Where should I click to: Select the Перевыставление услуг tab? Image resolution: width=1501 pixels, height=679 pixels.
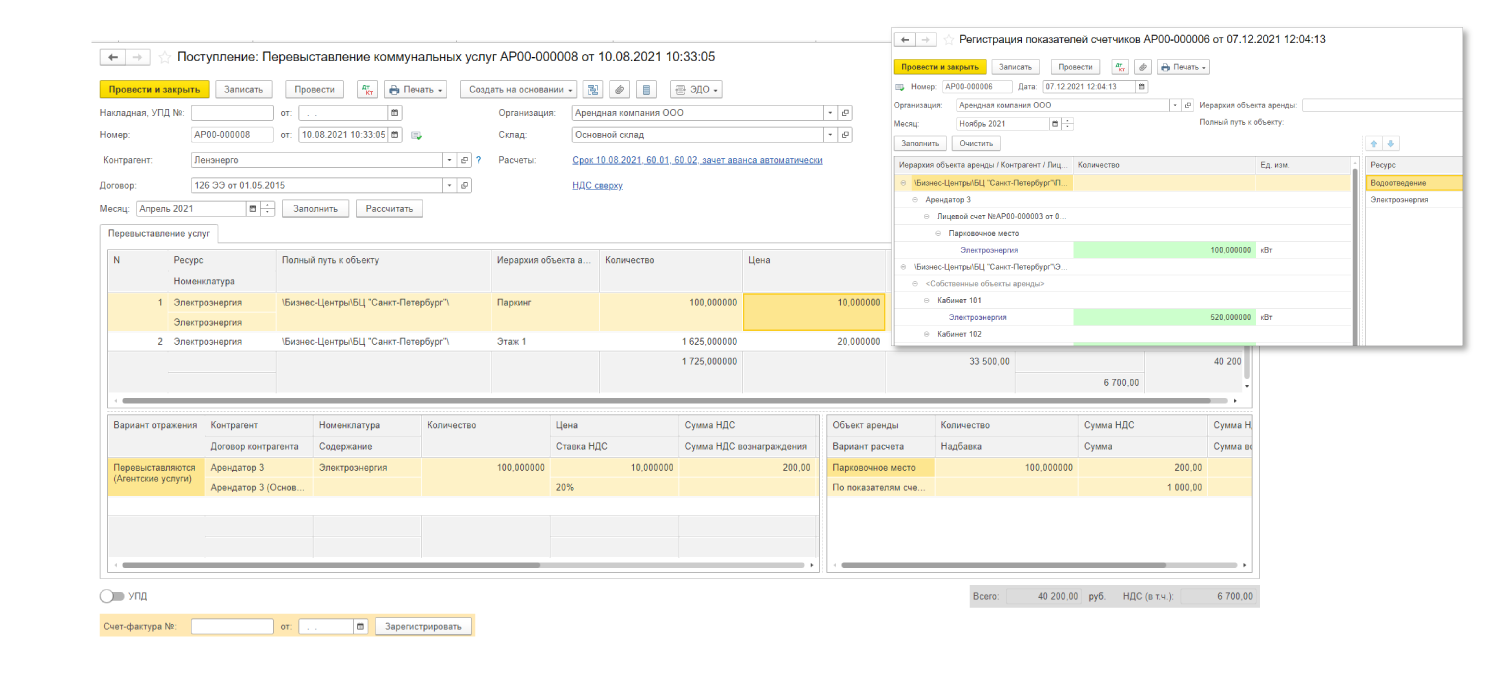tap(160, 233)
